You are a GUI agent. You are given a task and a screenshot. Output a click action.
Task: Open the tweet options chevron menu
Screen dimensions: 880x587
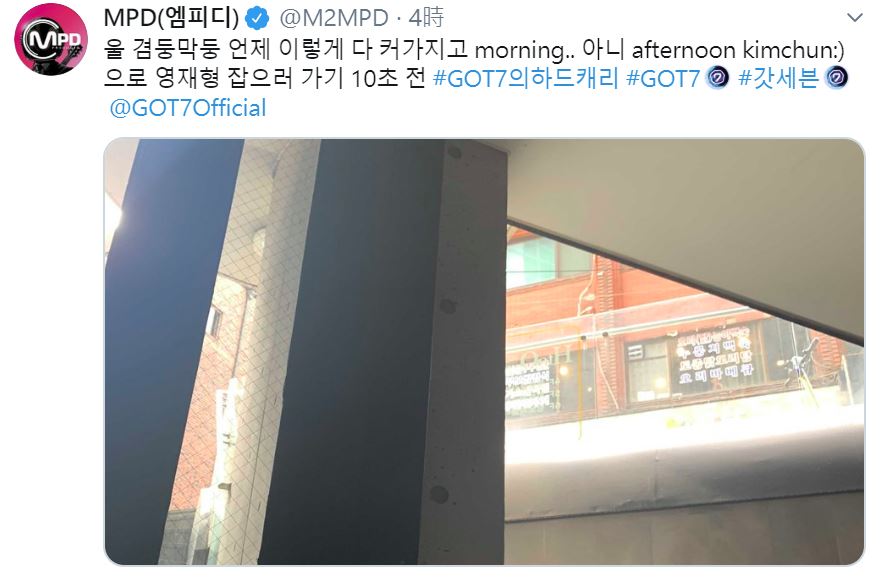pos(854,18)
